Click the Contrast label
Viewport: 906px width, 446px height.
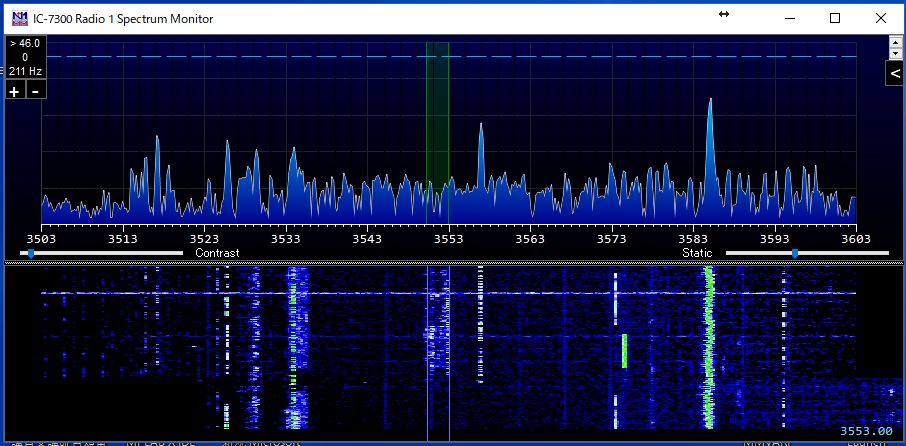coord(217,253)
